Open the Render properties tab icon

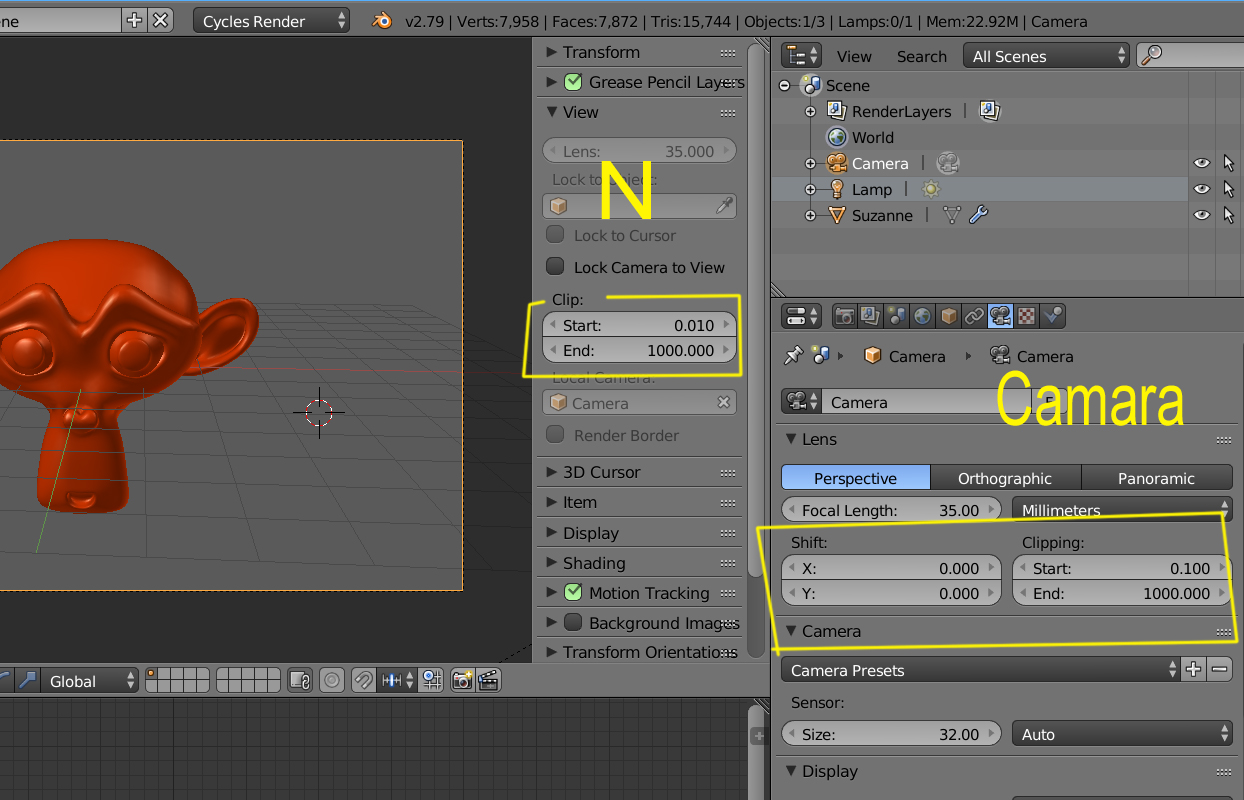[x=844, y=316]
